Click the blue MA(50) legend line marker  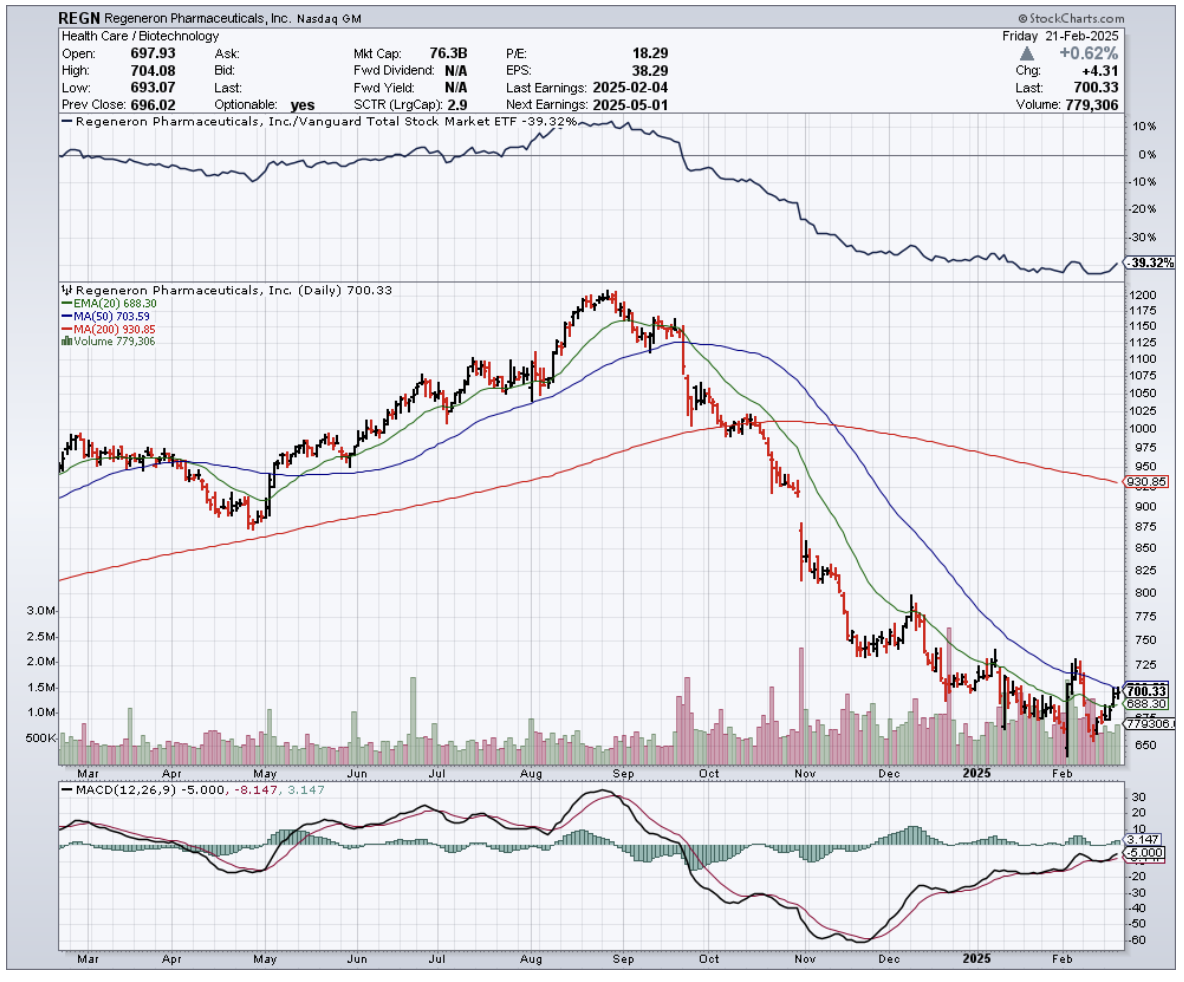click(65, 315)
